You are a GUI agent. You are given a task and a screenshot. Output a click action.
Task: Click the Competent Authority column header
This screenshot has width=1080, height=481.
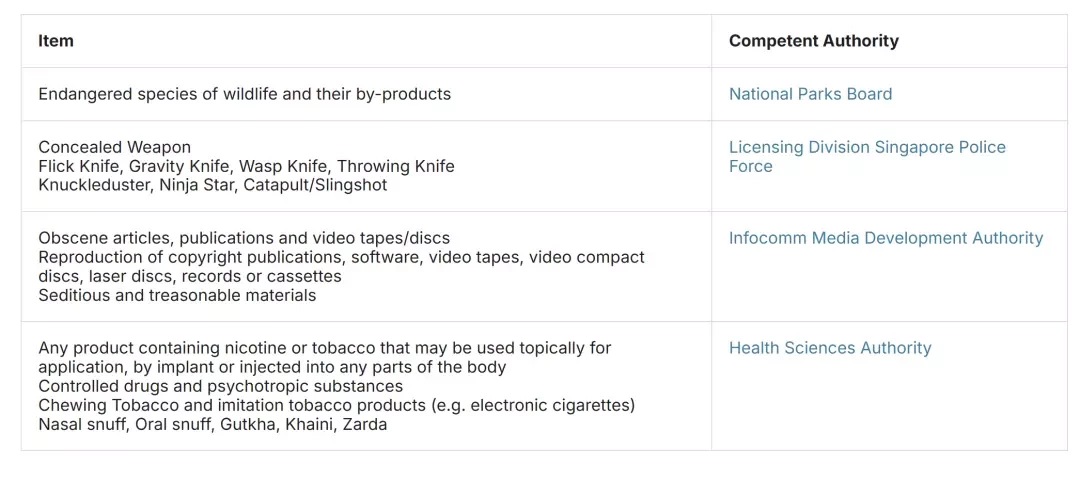point(813,41)
